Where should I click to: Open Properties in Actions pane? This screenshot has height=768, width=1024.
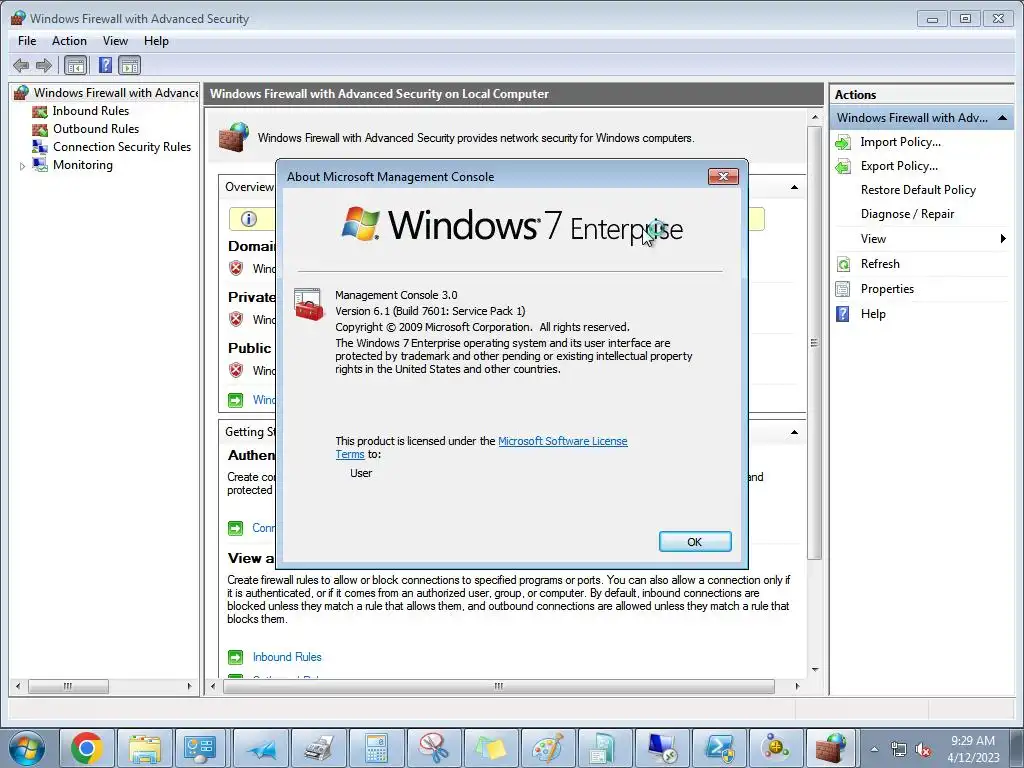[887, 289]
